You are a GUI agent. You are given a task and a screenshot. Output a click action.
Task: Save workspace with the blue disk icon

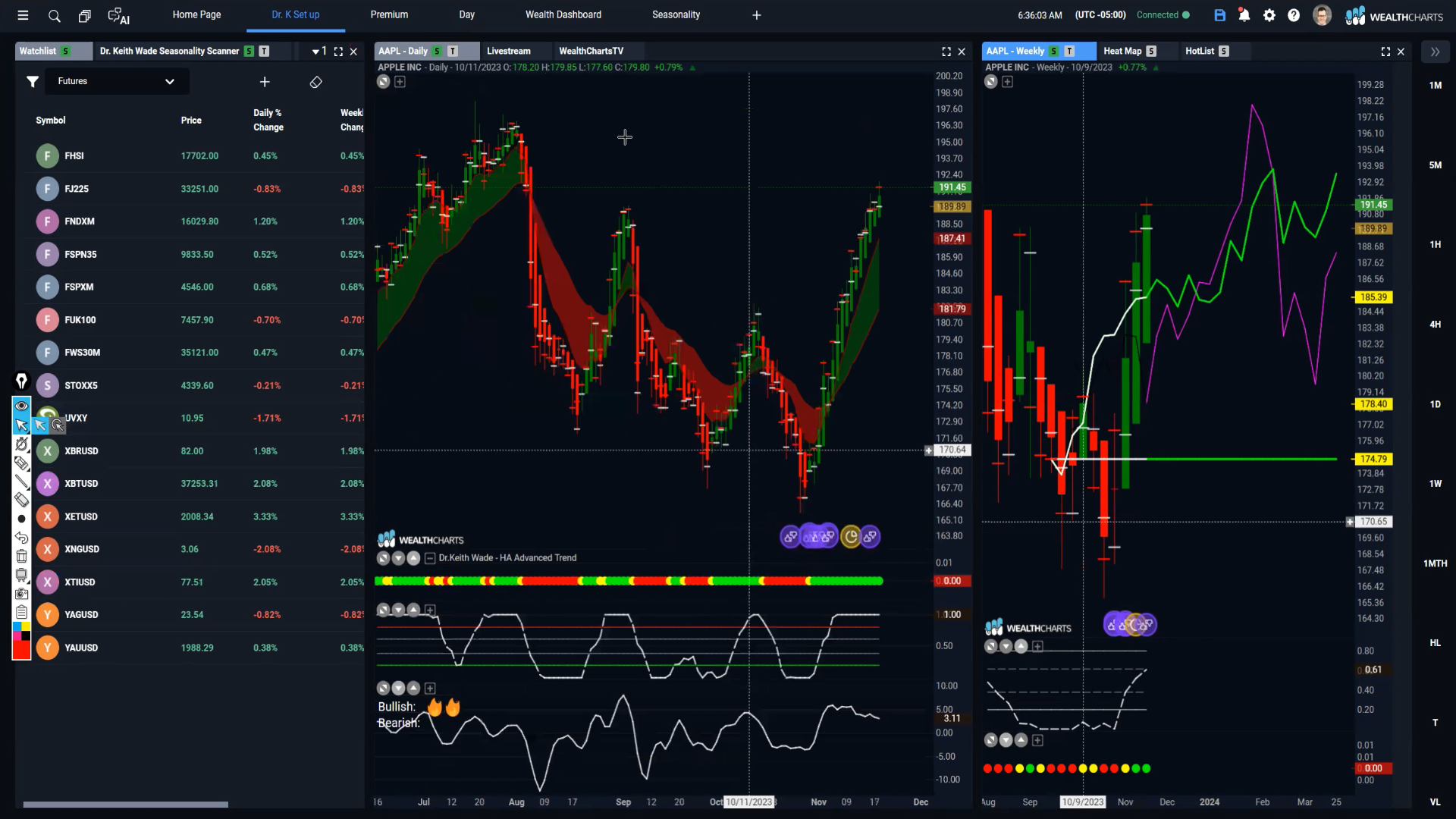1219,15
